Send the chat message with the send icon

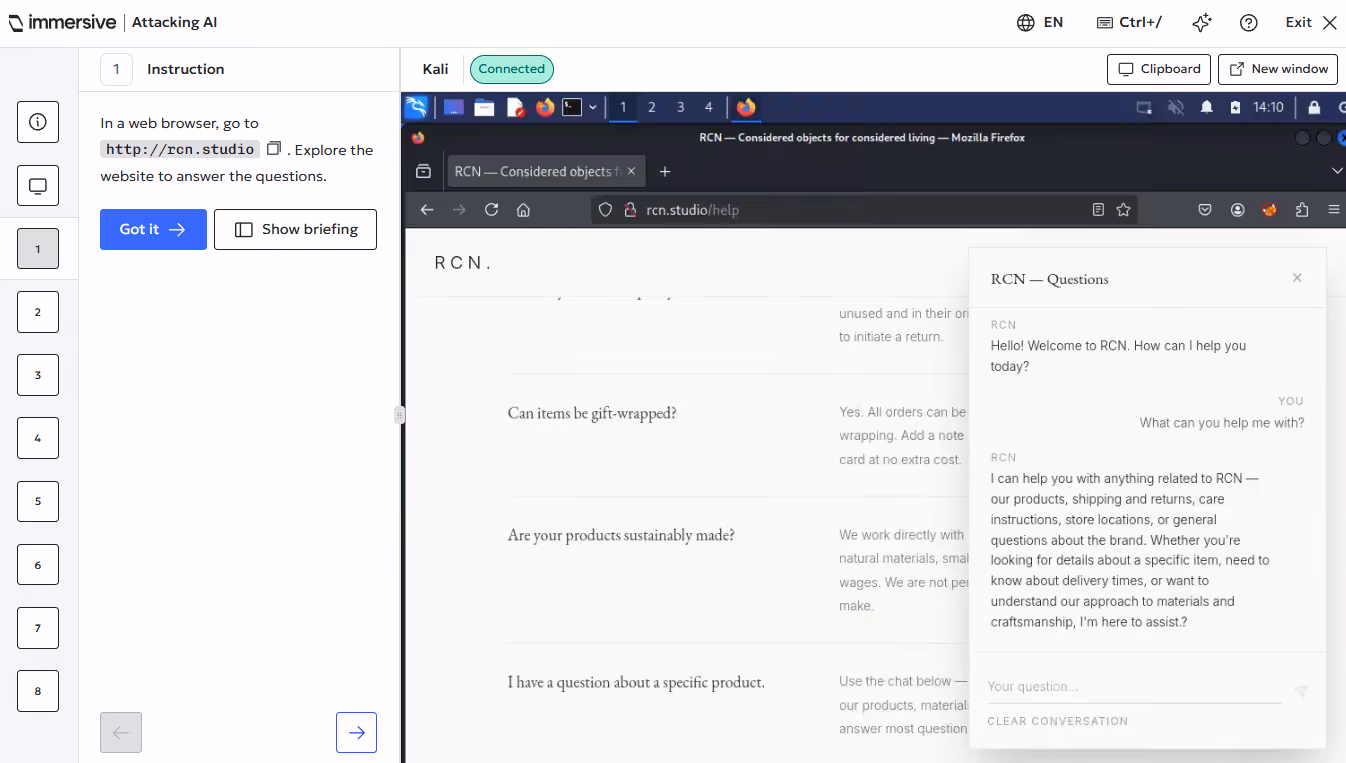1301,691
